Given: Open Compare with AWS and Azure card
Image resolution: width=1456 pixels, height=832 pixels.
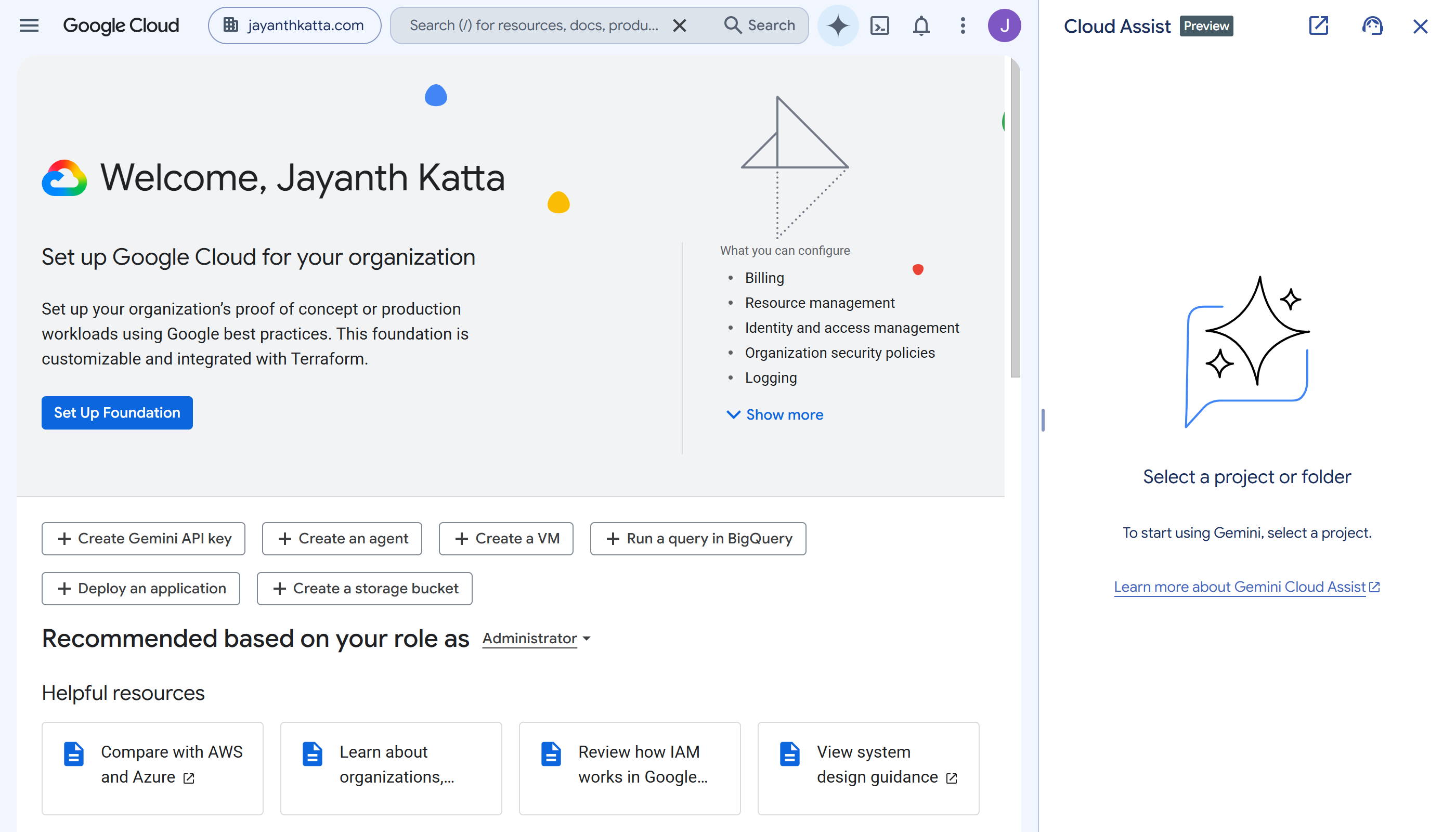Looking at the screenshot, I should click(152, 768).
